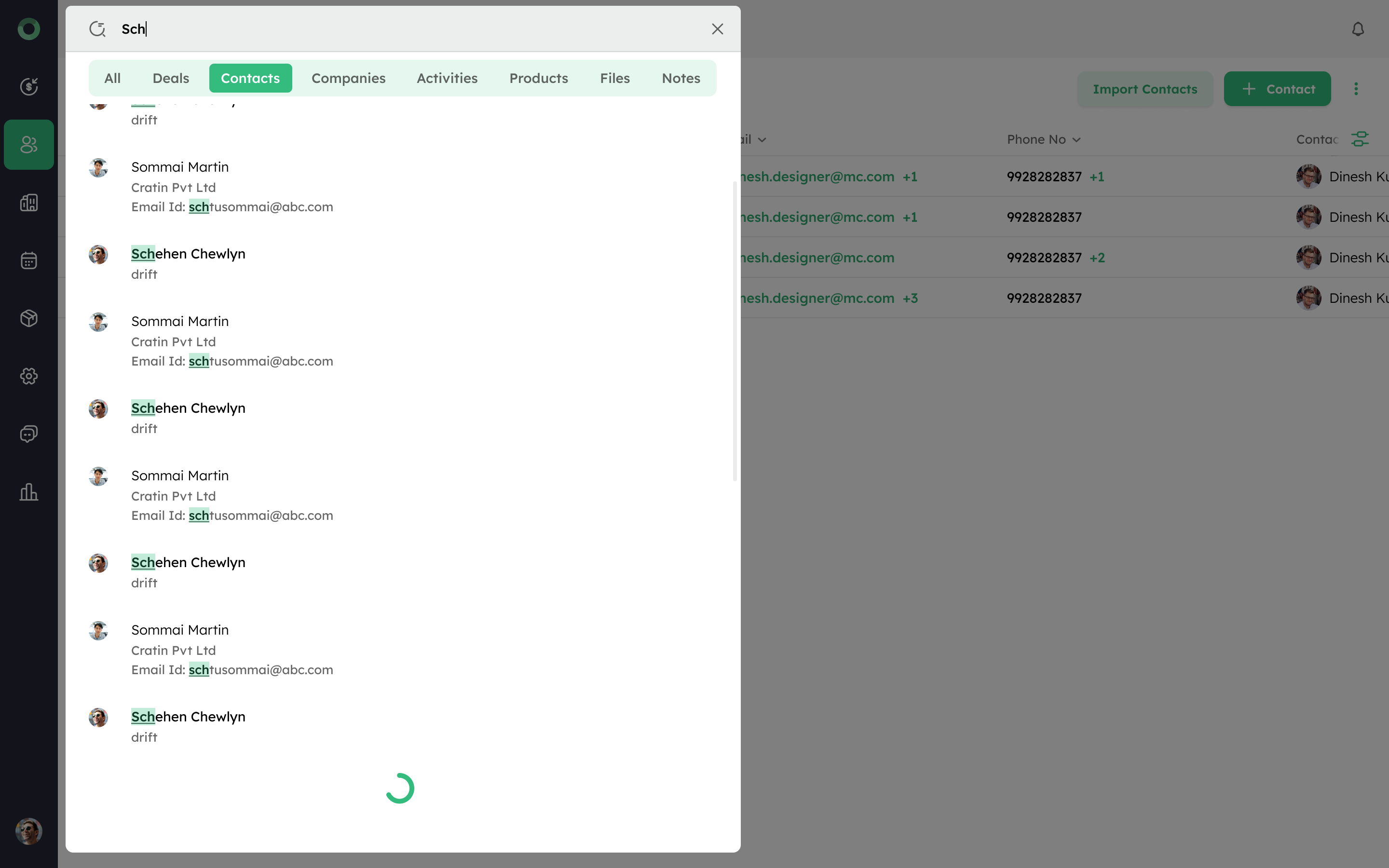
Task: Switch to the Files tab
Action: click(615, 78)
